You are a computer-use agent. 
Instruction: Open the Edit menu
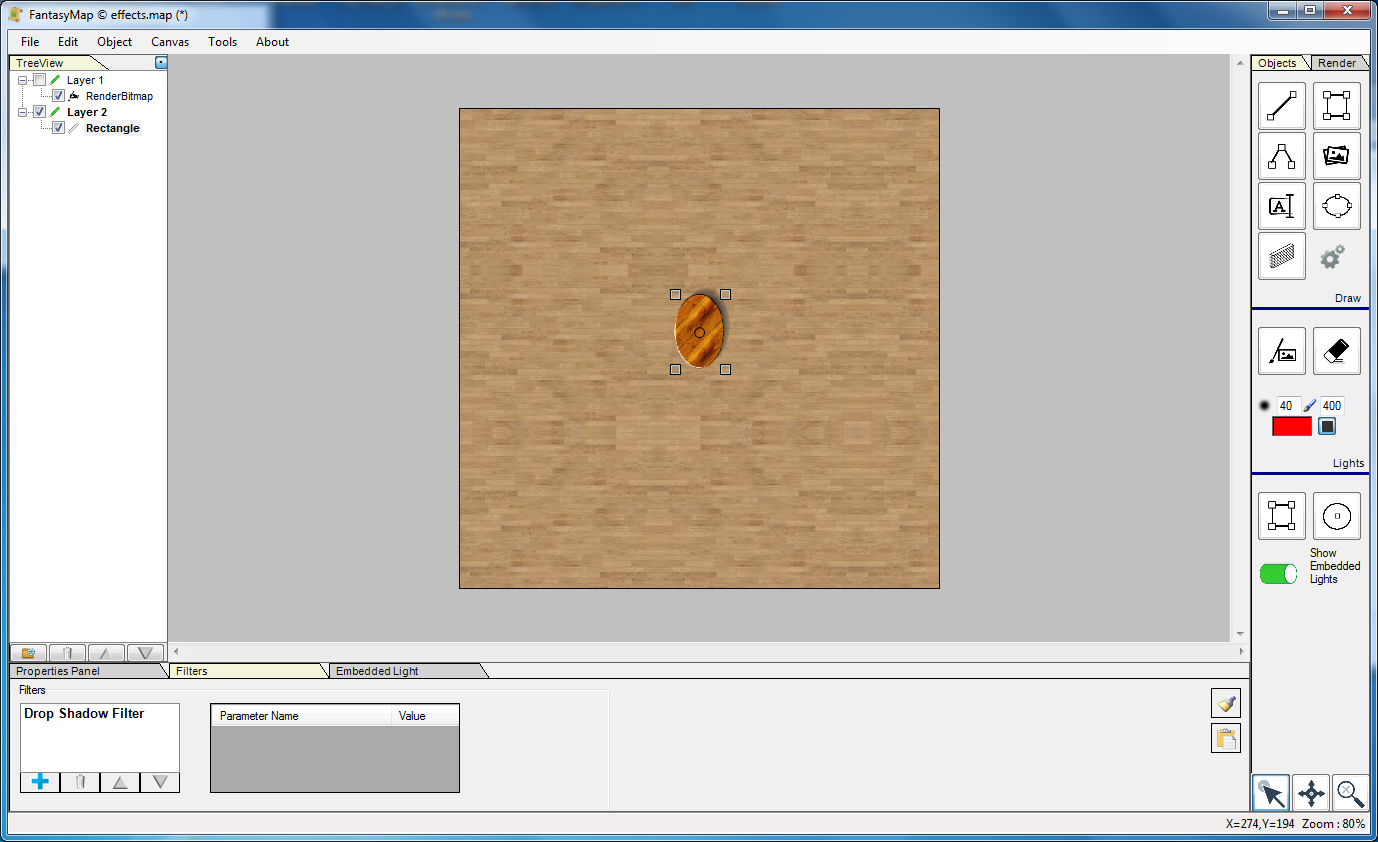tap(68, 42)
